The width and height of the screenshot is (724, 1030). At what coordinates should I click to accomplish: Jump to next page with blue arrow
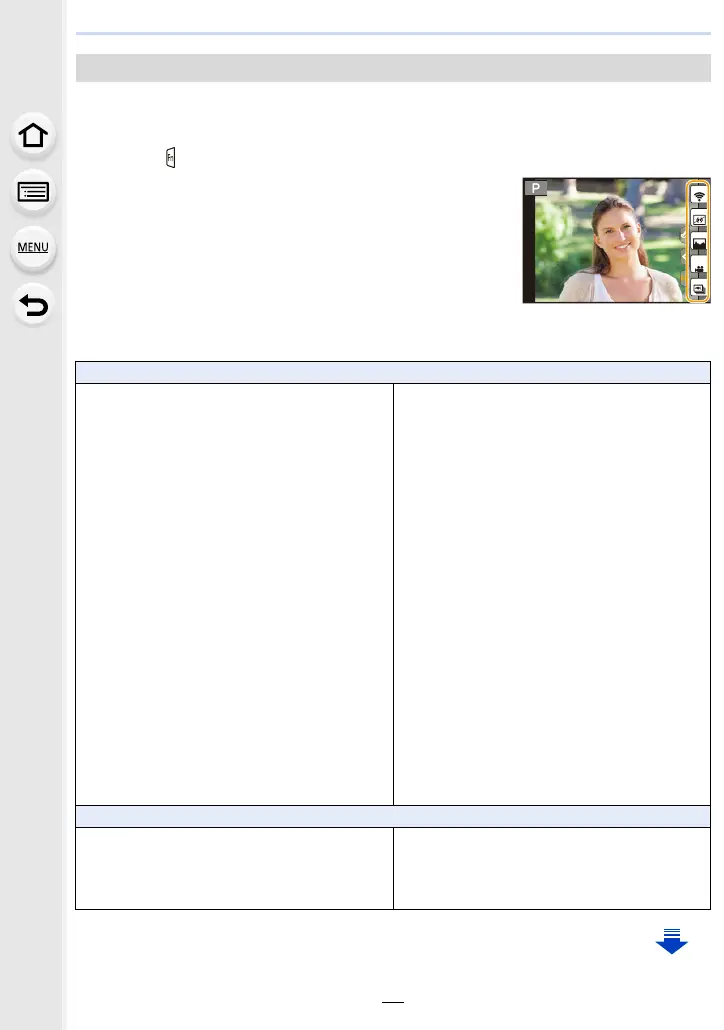(x=671, y=941)
